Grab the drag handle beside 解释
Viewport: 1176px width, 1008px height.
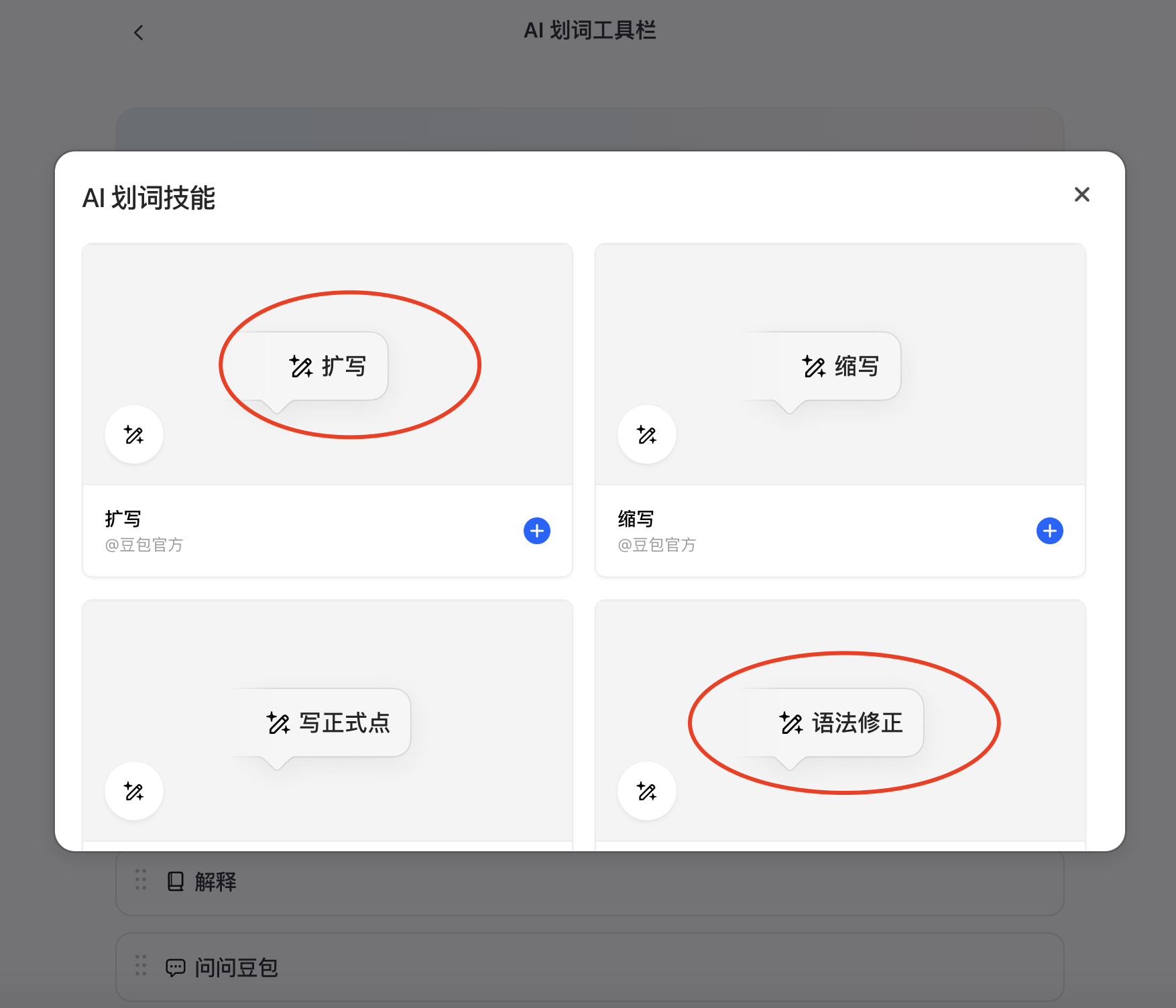click(141, 880)
